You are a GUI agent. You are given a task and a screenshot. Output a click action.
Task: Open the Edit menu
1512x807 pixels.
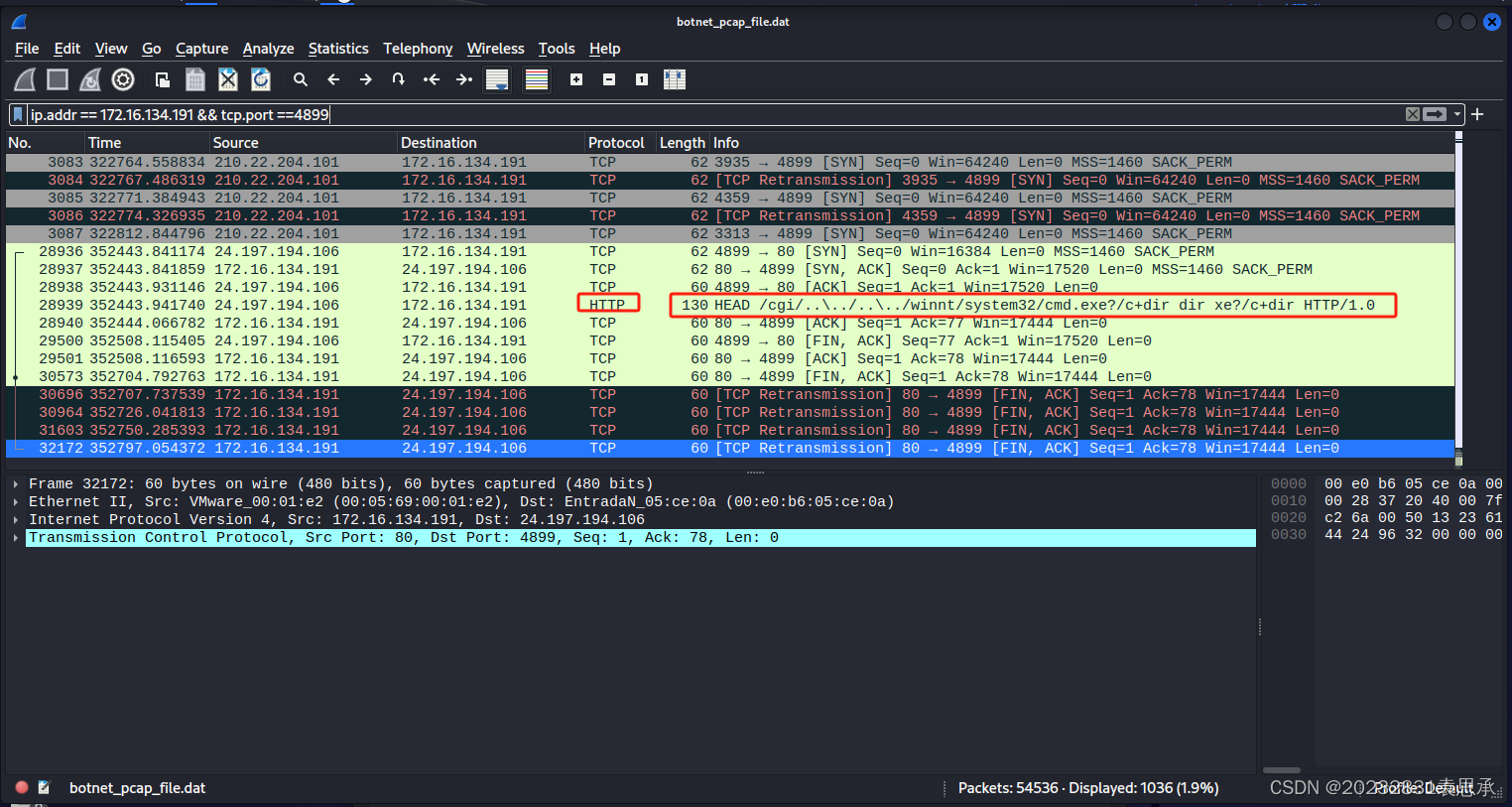pos(67,49)
